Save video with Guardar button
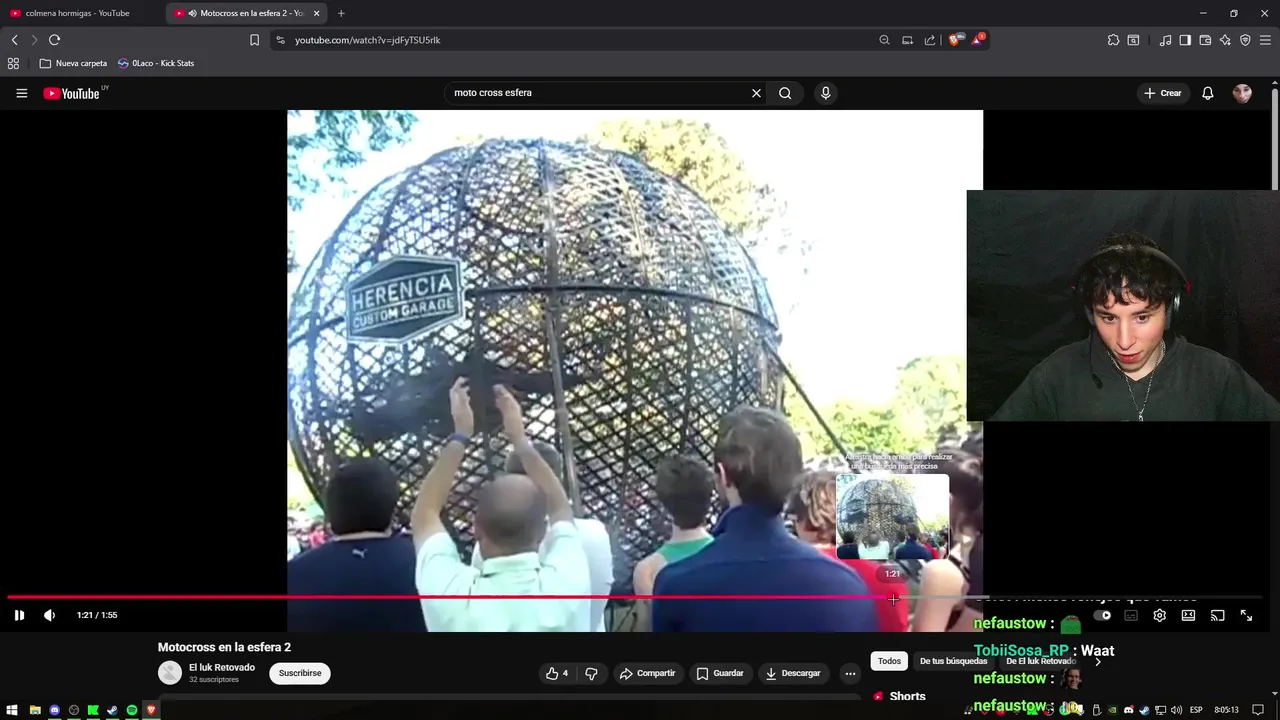The height and width of the screenshot is (720, 1280). pyautogui.click(x=720, y=673)
